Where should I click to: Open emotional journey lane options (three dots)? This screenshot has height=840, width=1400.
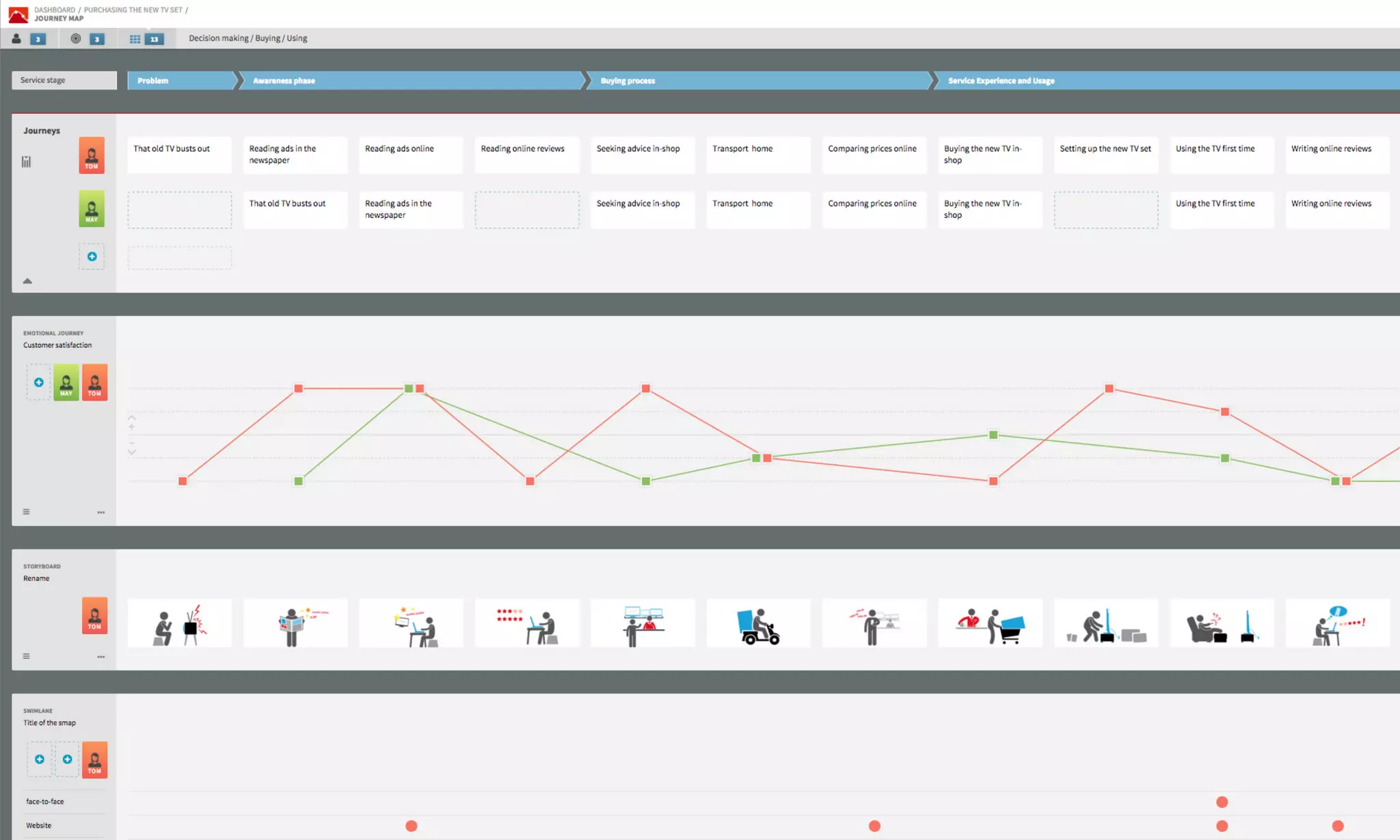pyautogui.click(x=101, y=512)
